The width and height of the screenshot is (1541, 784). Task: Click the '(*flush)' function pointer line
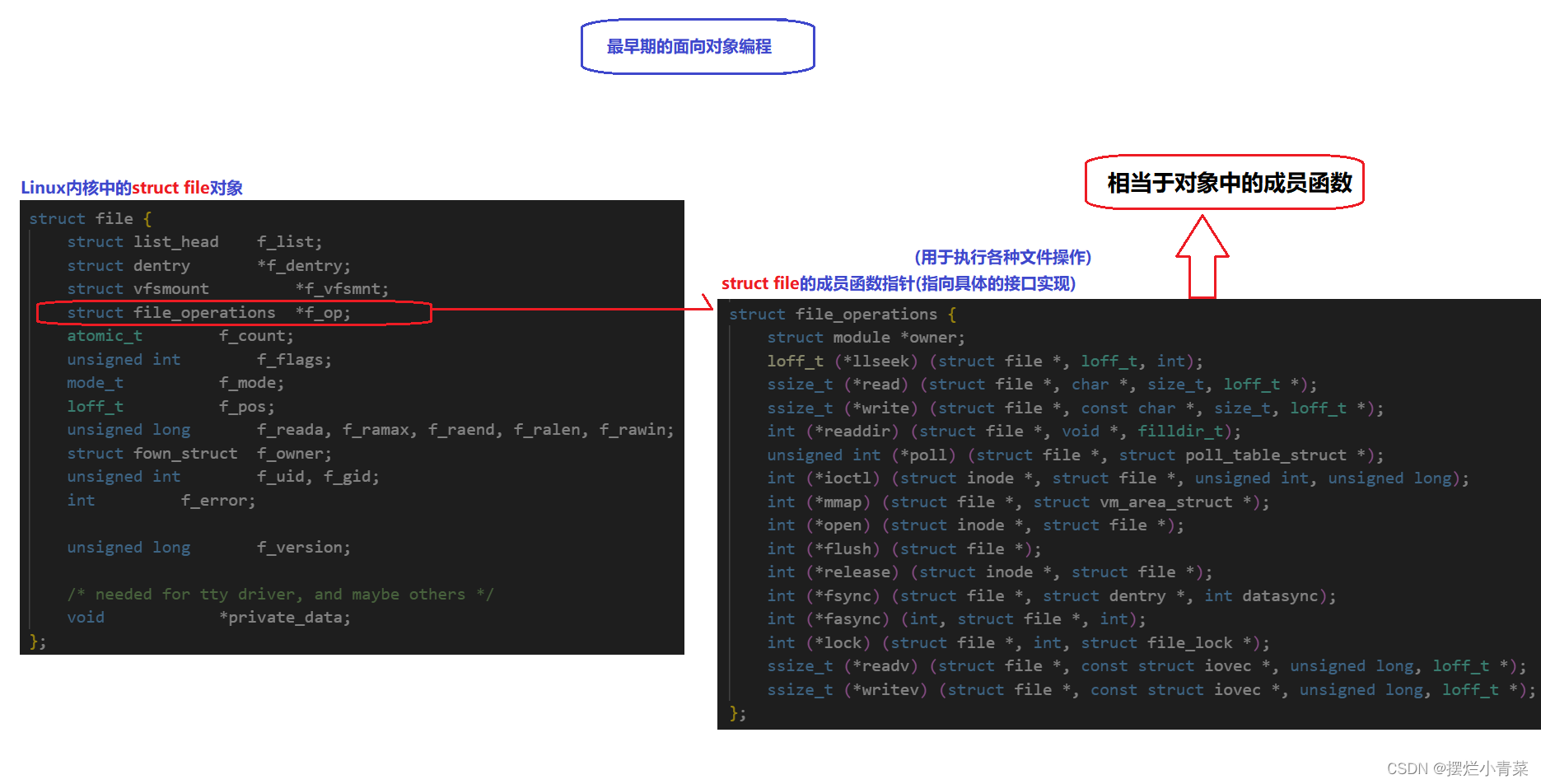(904, 548)
